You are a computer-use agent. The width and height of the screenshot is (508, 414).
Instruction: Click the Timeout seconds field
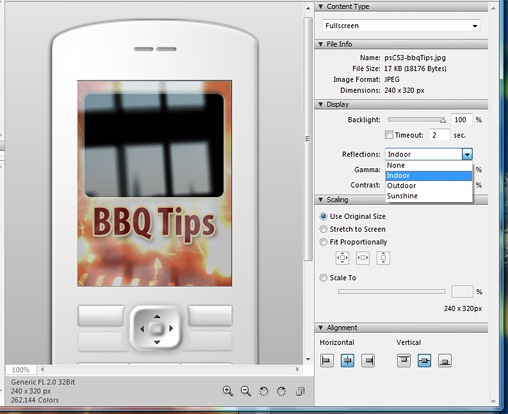pyautogui.click(x=439, y=135)
